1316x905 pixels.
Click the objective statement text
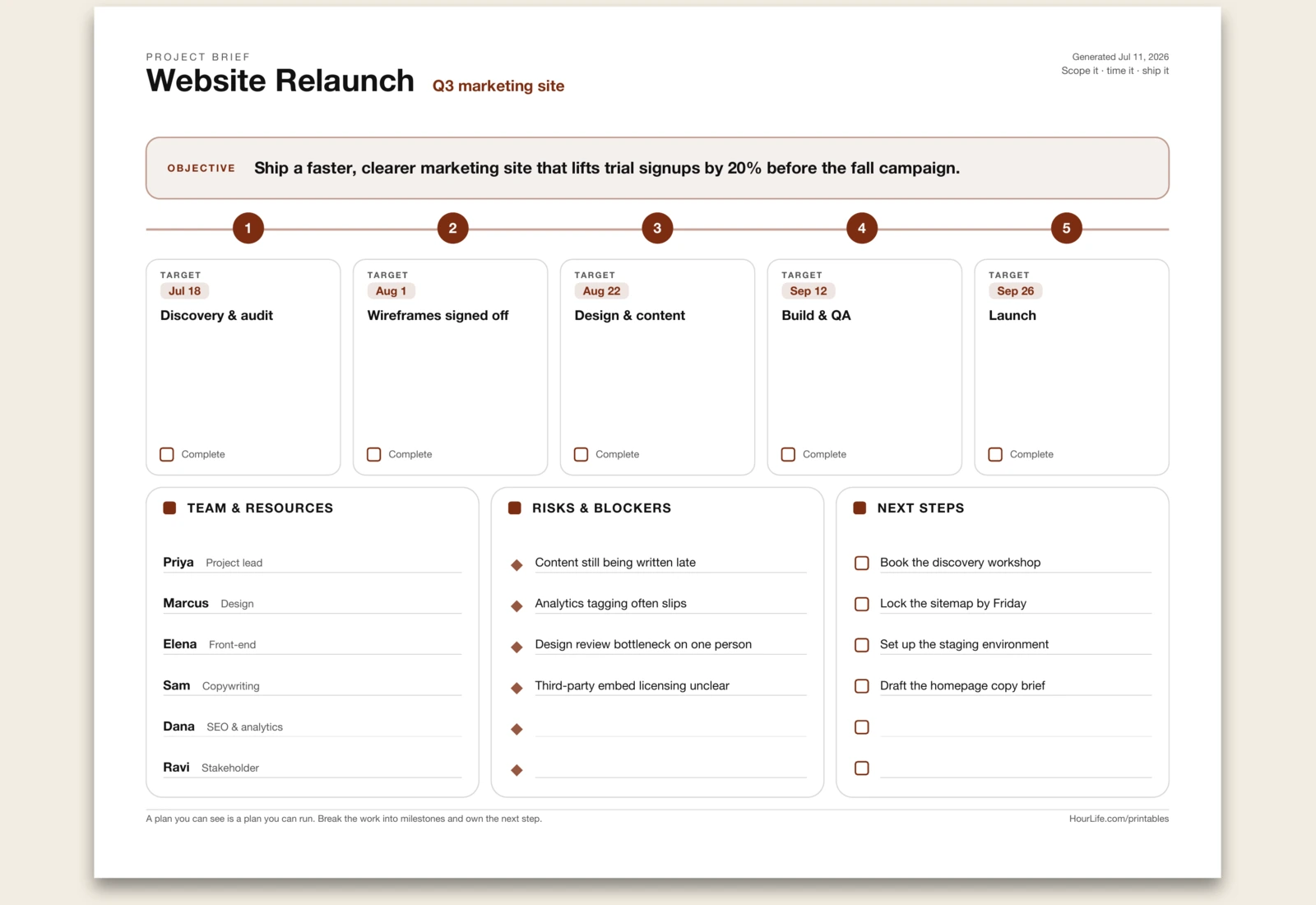tap(607, 168)
